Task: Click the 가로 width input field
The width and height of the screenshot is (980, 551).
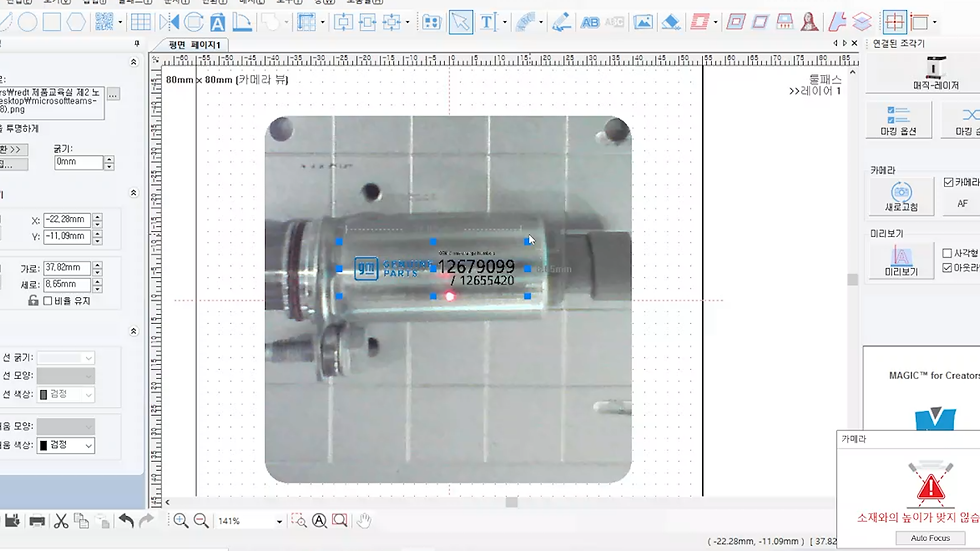Action: pos(67,267)
